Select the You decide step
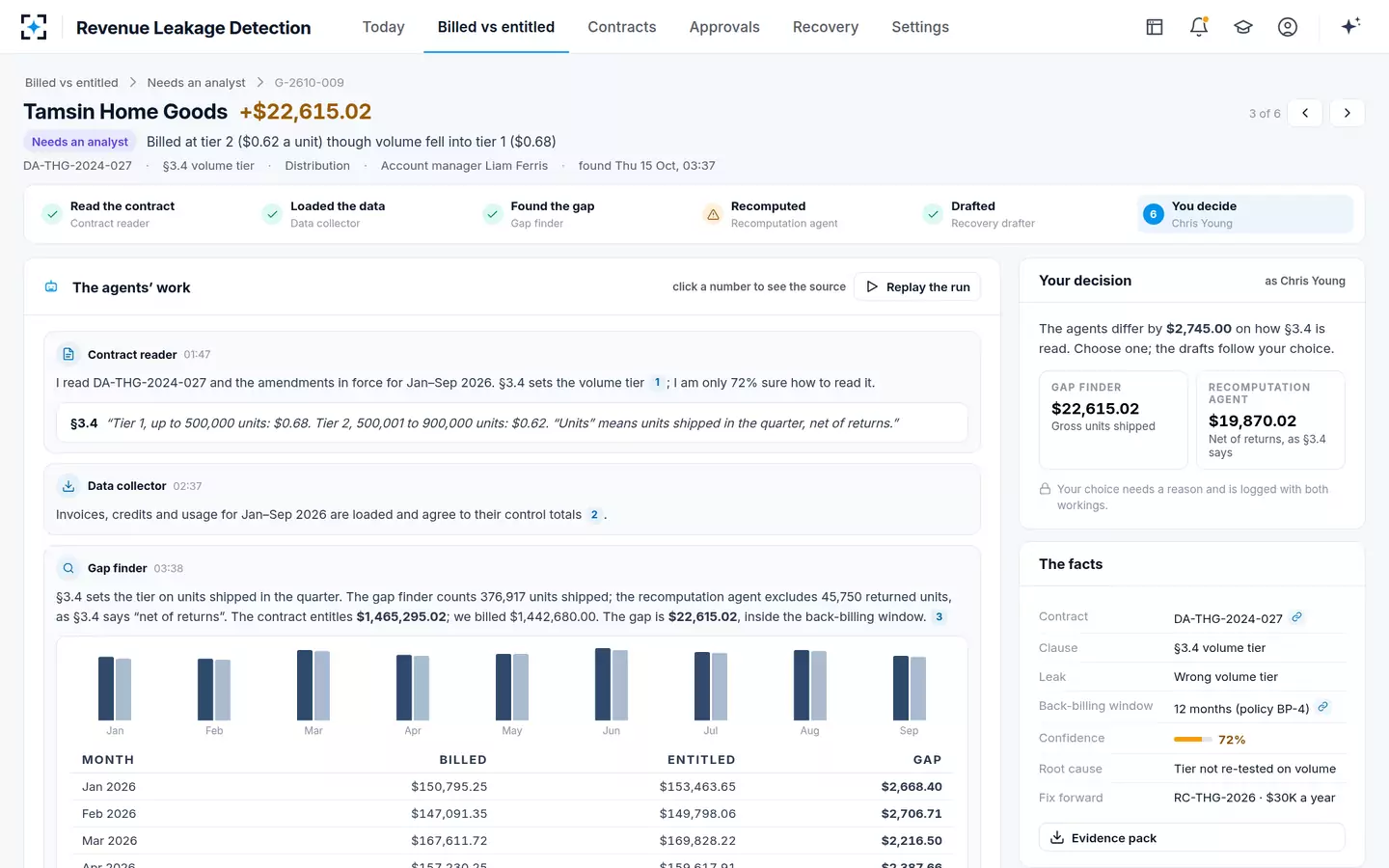 (x=1244, y=214)
